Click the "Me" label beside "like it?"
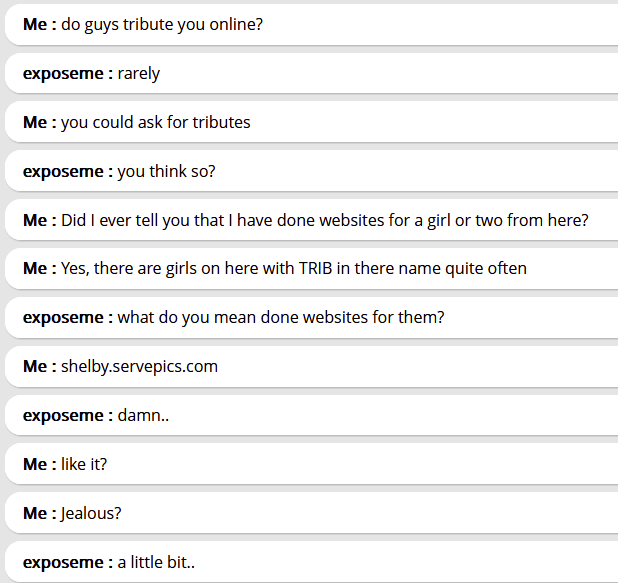618x583 pixels. pyautogui.click(x=35, y=464)
